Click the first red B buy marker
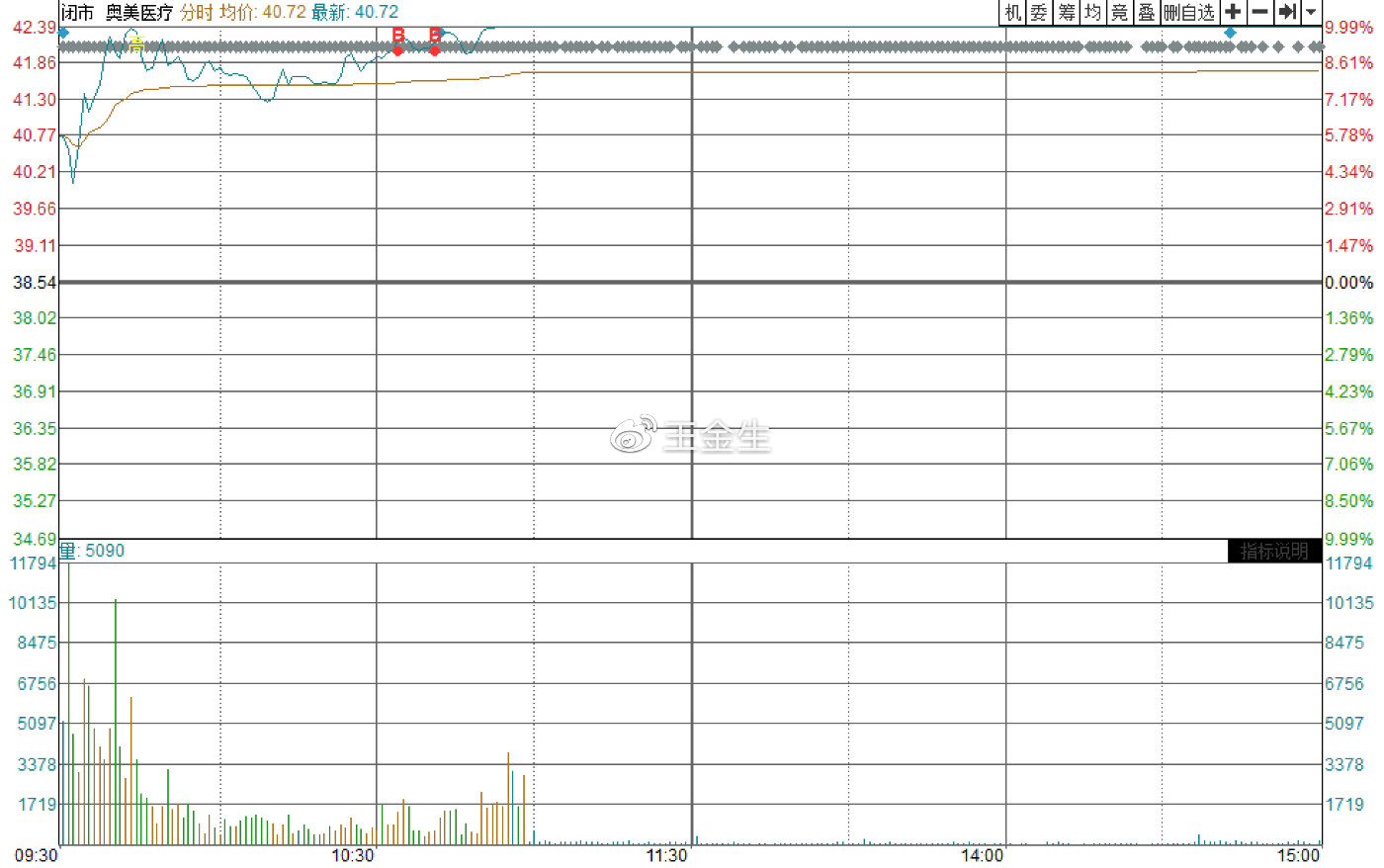Viewport: 1384px width, 868px height. pyautogui.click(x=398, y=36)
